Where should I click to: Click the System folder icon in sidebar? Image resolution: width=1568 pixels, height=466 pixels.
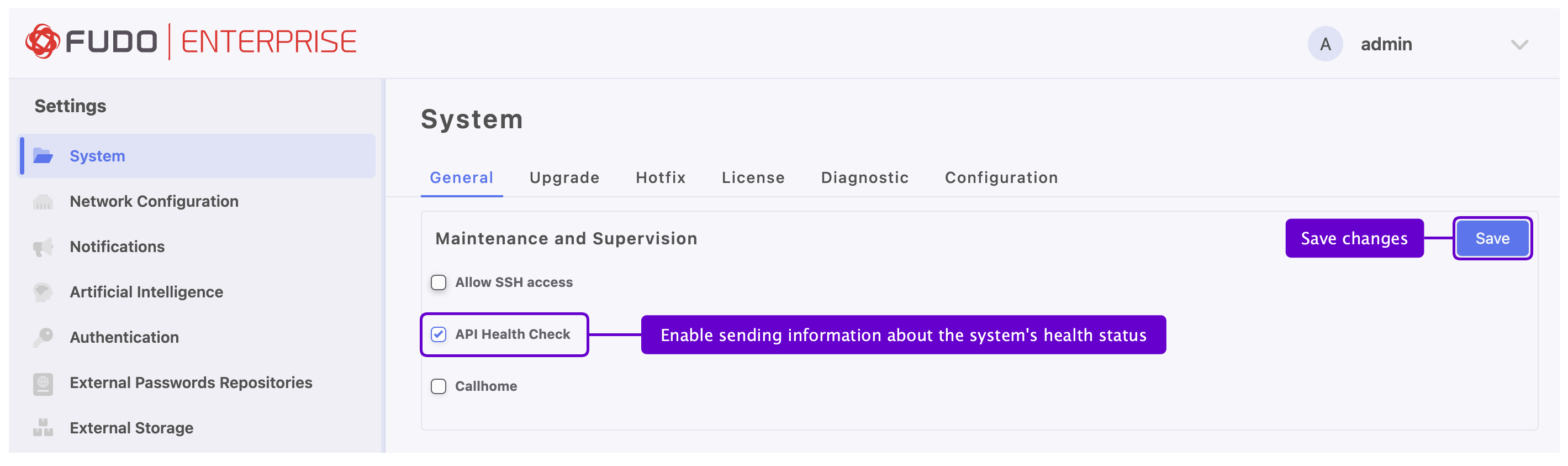pyautogui.click(x=43, y=156)
